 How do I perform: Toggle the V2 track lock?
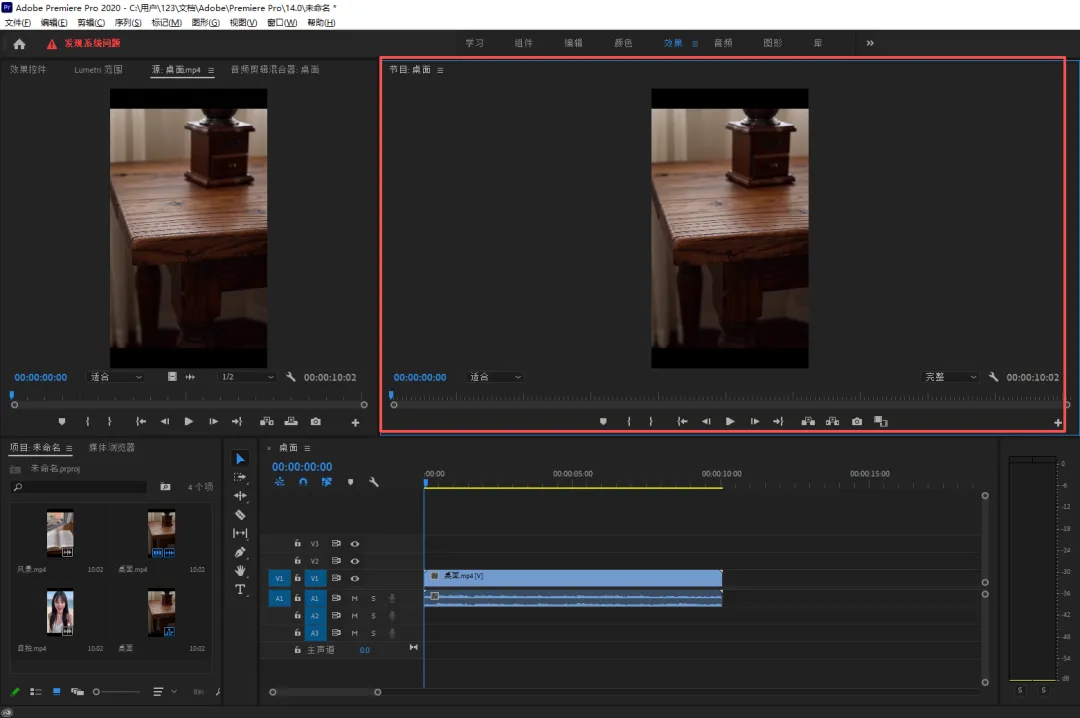(297, 561)
